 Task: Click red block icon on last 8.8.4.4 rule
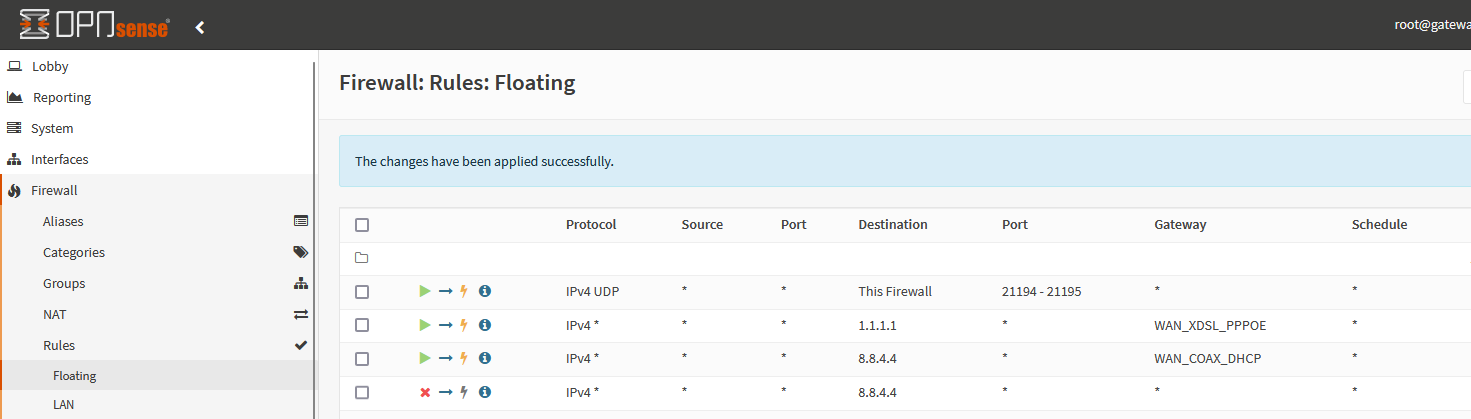tap(425, 393)
